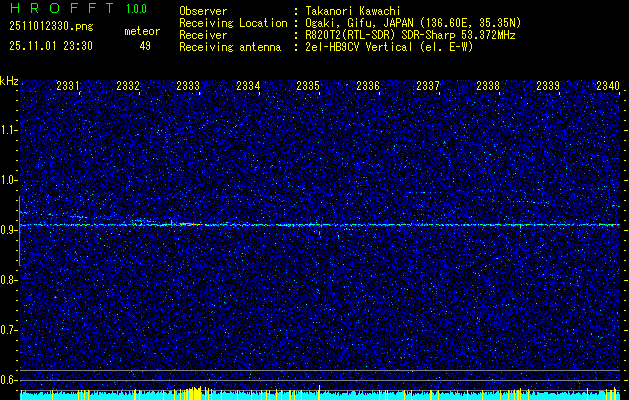The height and width of the screenshot is (400, 629).
Task: Click time marker 2338
Action: (x=488, y=85)
